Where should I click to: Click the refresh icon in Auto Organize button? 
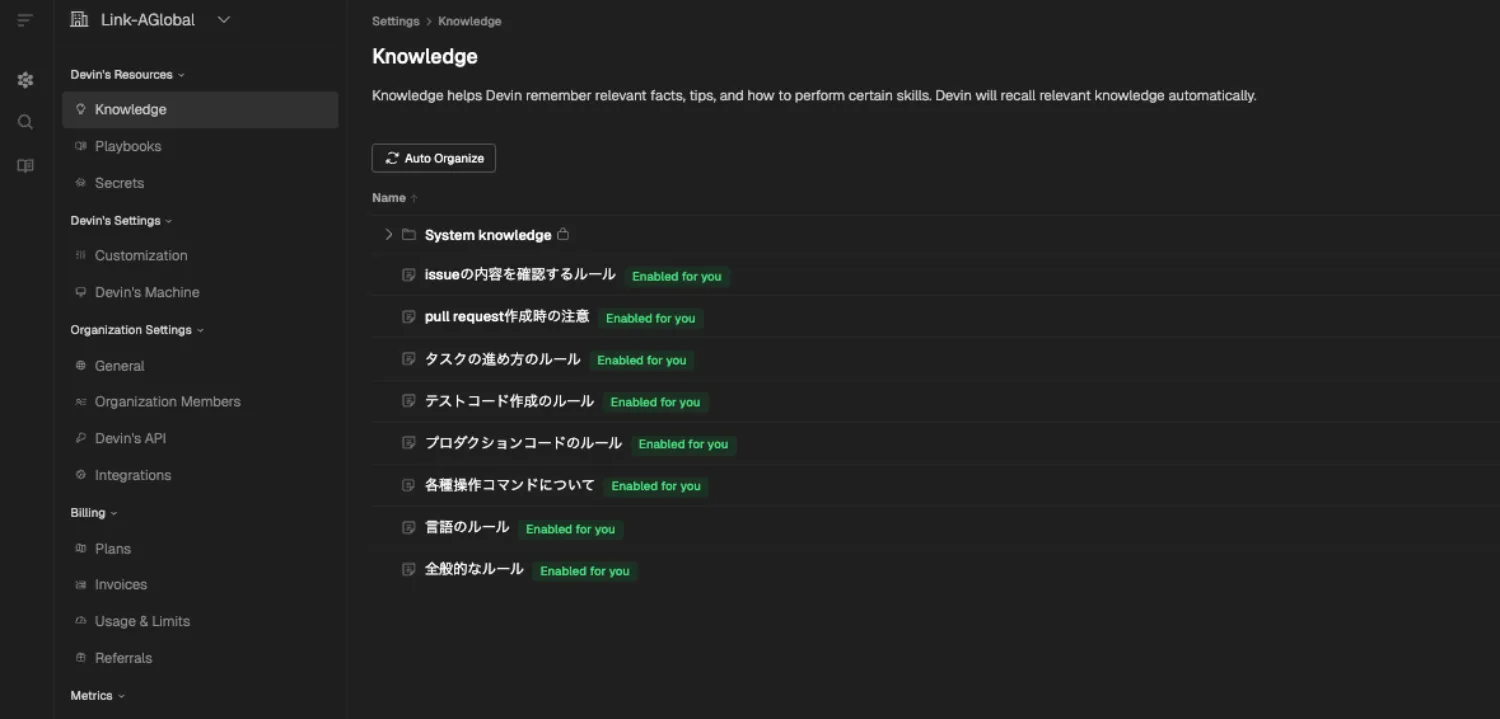(x=392, y=158)
